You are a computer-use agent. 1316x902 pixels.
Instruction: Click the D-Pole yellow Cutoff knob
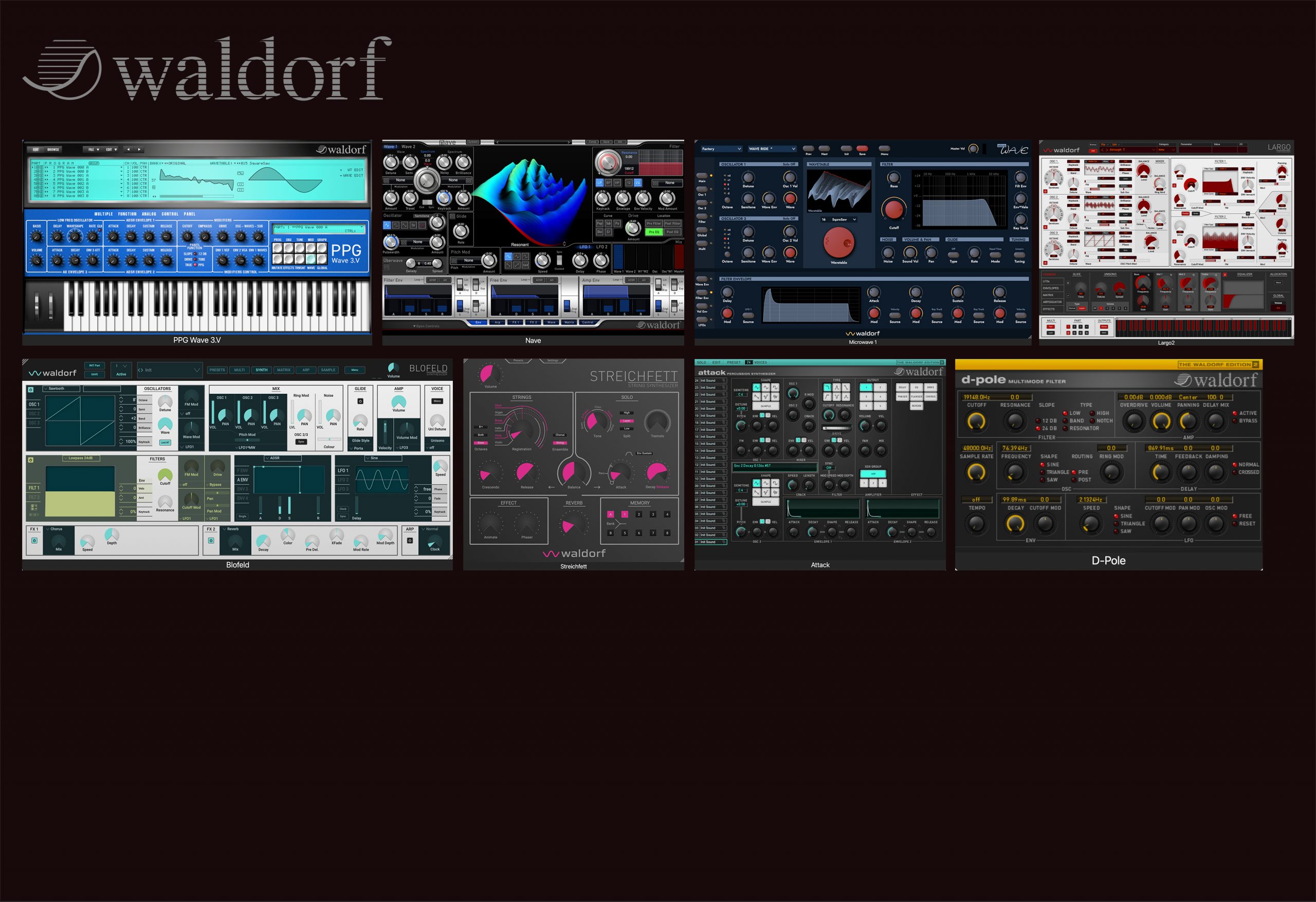tap(976, 421)
